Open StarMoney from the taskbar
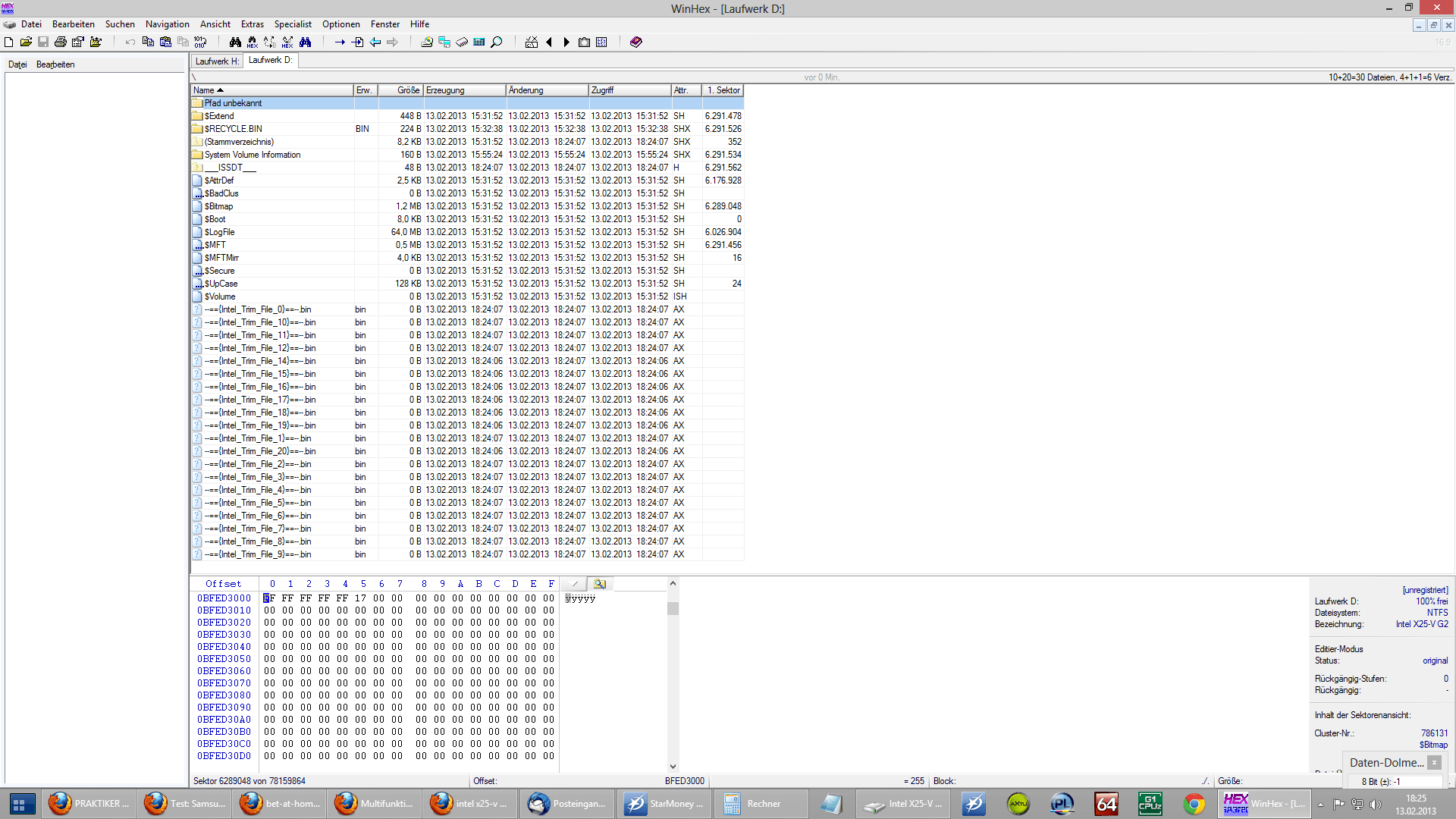Viewport: 1456px width, 819px height. 664,804
